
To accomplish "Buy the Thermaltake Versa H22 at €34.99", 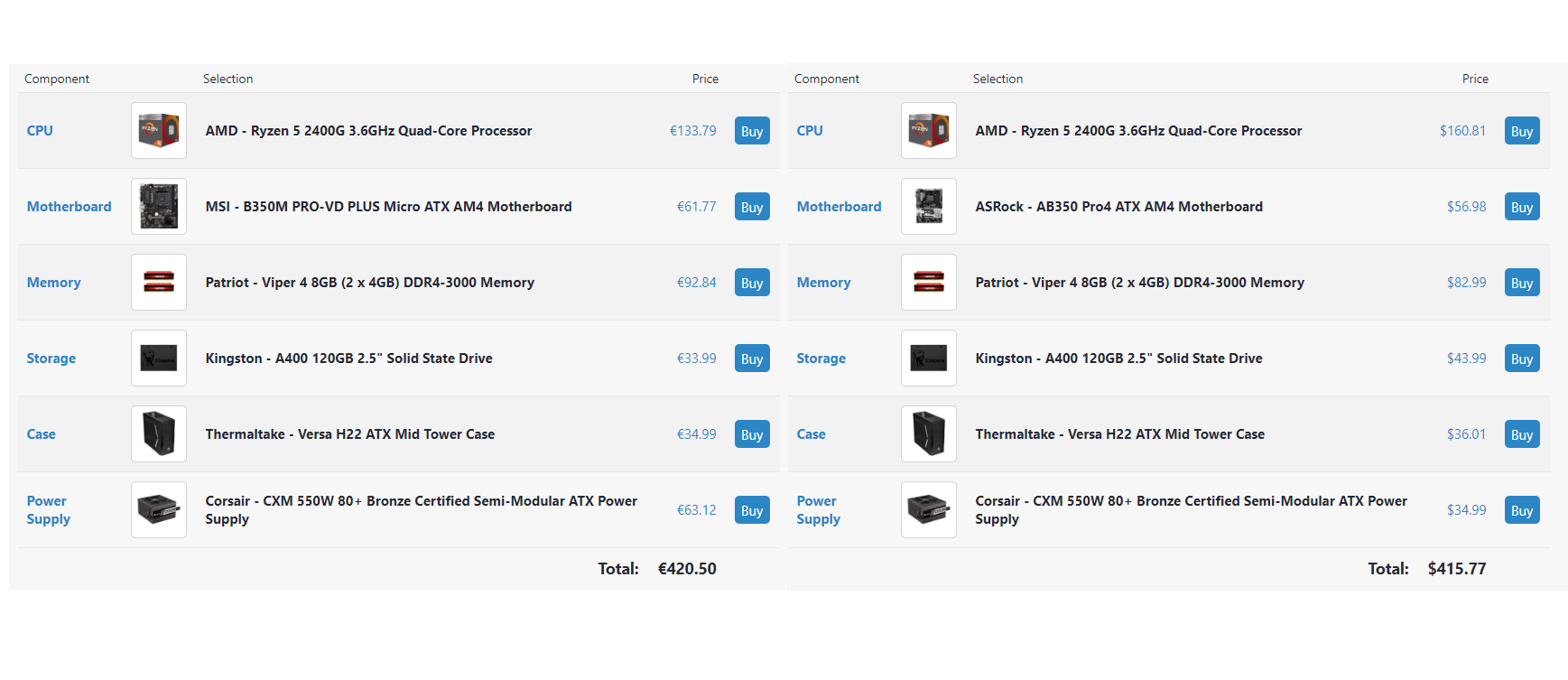I will click(x=752, y=434).
